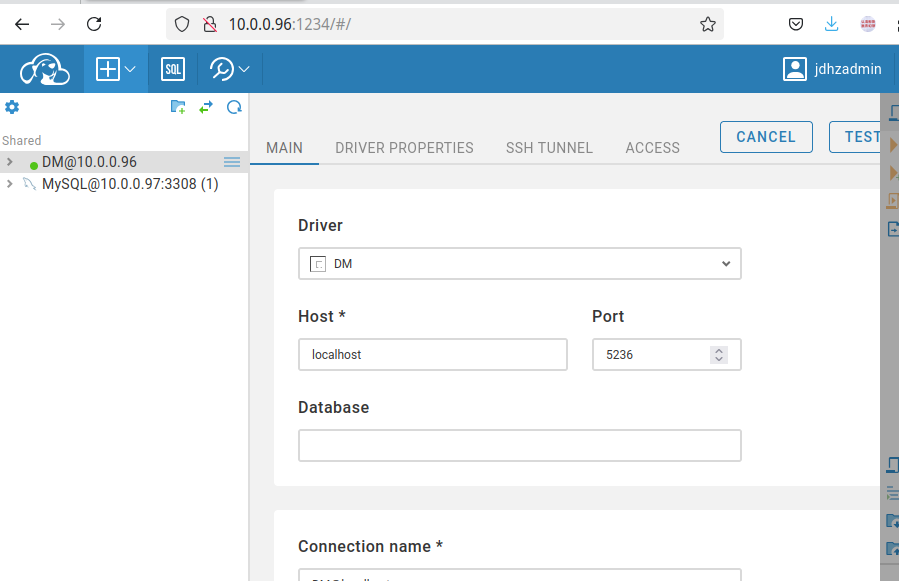This screenshot has width=899, height=581.
Task: Create a new folder in navigator
Action: point(178,107)
